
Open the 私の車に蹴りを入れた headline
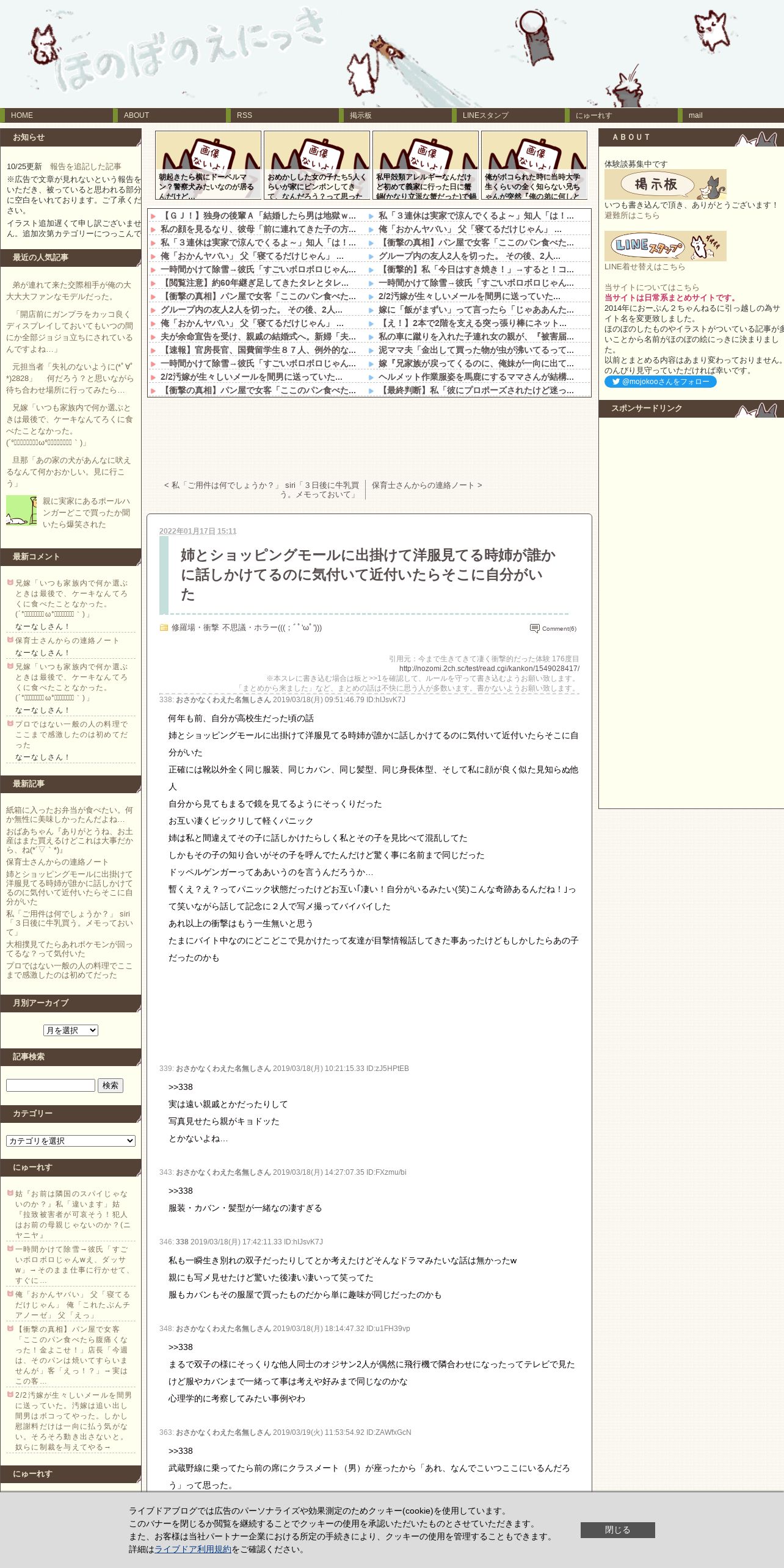click(476, 337)
